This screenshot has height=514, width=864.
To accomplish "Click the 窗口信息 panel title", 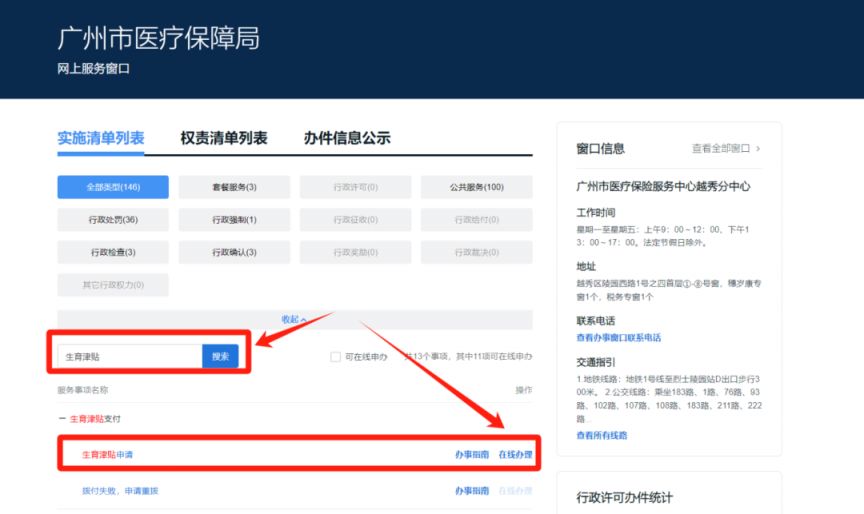I will (x=601, y=149).
